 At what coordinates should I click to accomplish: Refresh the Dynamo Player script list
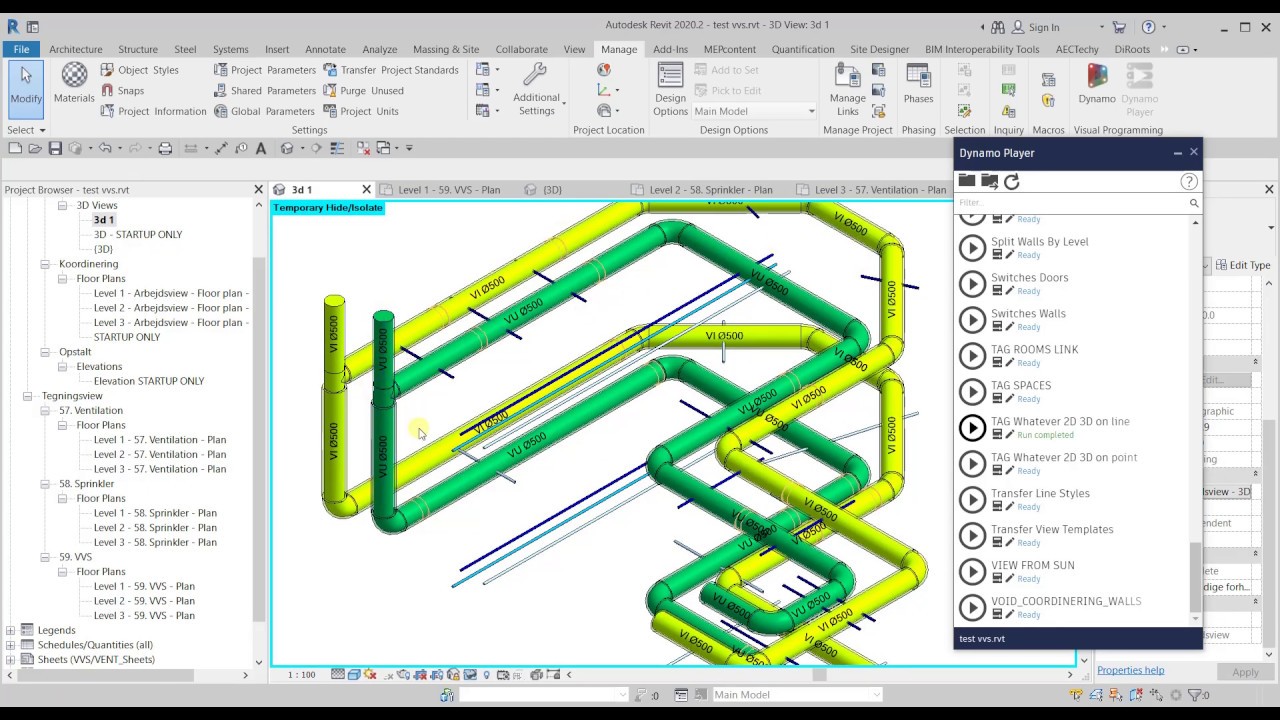point(1012,181)
